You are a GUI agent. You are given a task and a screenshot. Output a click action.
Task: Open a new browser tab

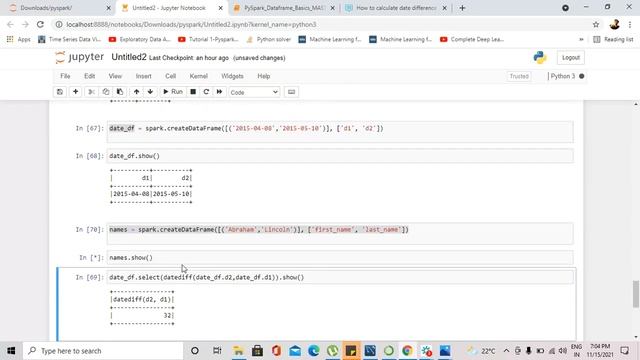click(462, 8)
